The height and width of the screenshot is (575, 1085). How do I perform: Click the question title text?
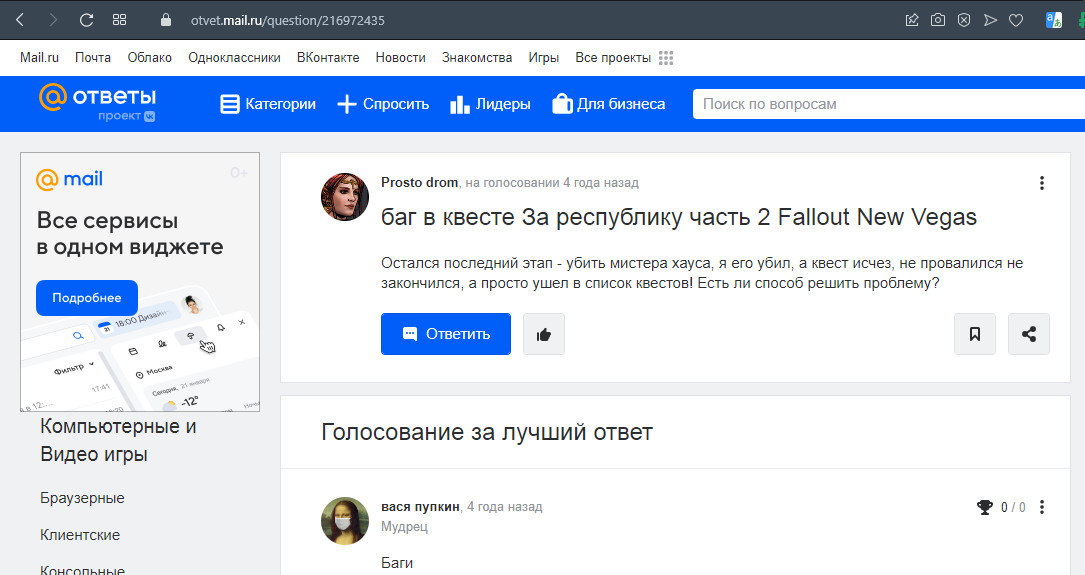pyautogui.click(x=679, y=217)
